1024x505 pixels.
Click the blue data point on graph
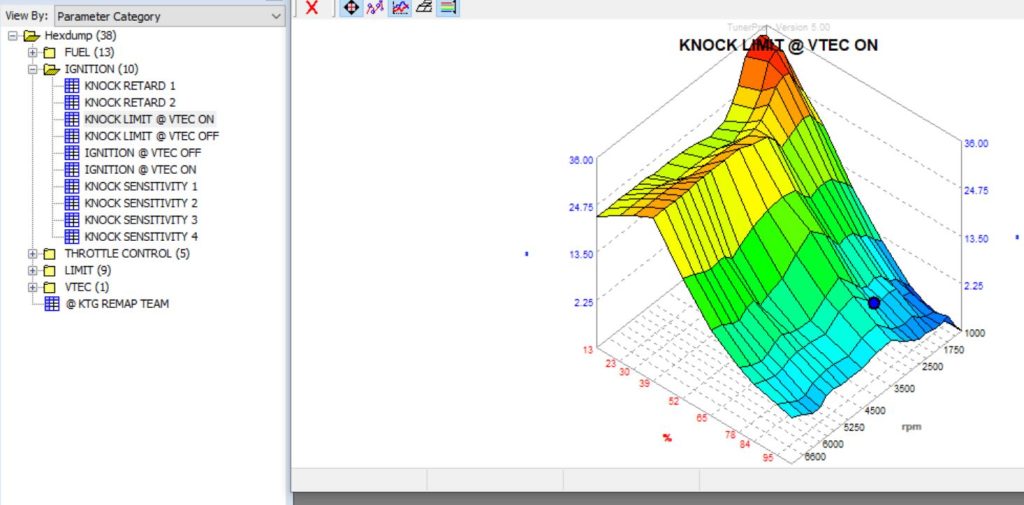pyautogui.click(x=874, y=302)
